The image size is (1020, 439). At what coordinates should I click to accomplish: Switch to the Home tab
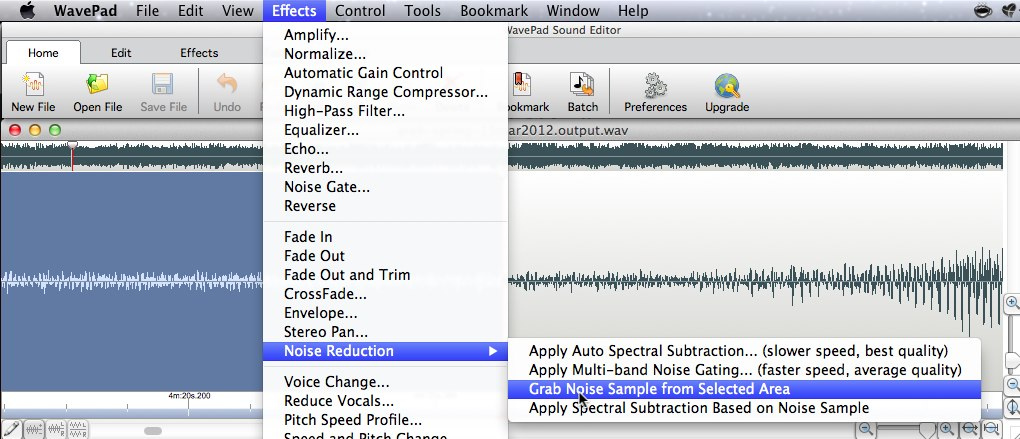(43, 53)
